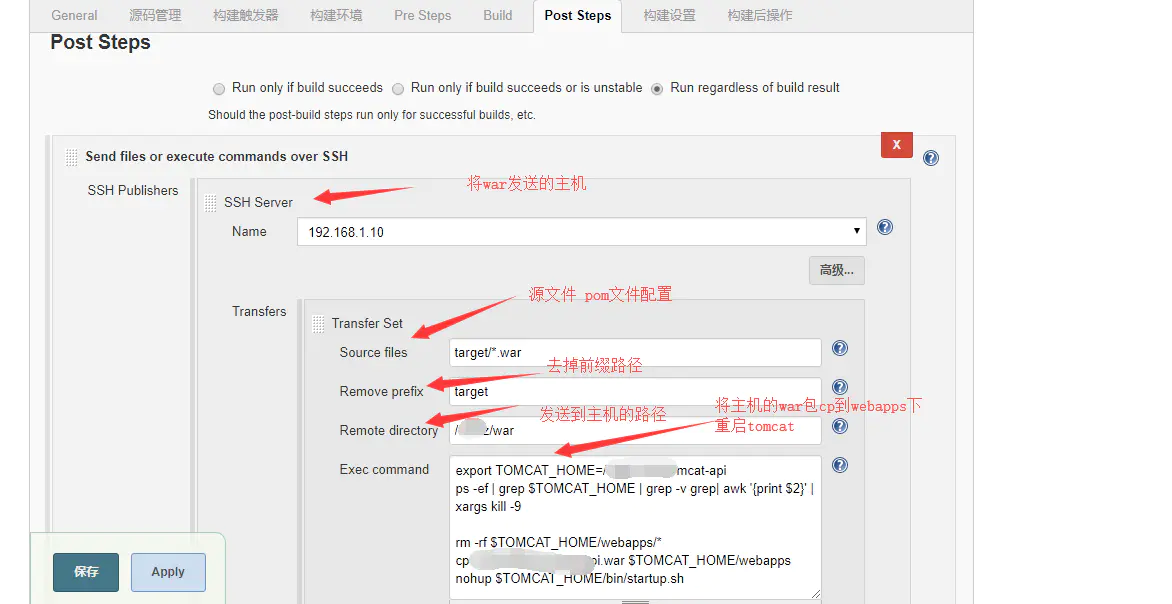Open help for SSH Server Name
The height and width of the screenshot is (604, 1172).
click(x=885, y=227)
